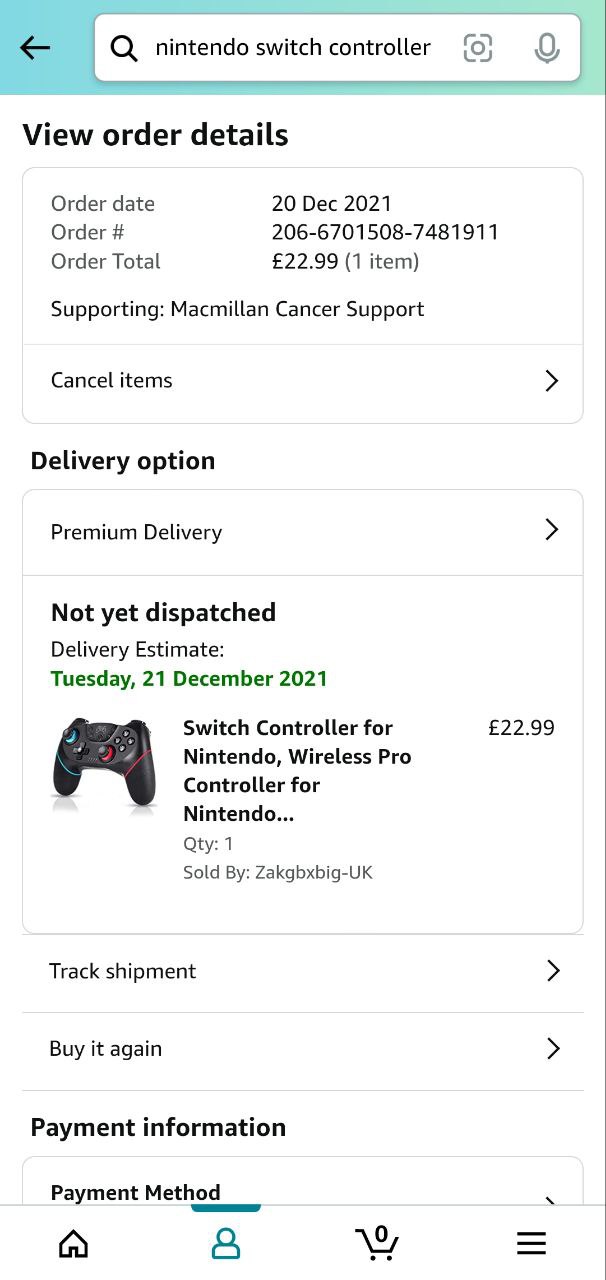
Task: Expand Premium Delivery option chevron
Action: point(551,530)
